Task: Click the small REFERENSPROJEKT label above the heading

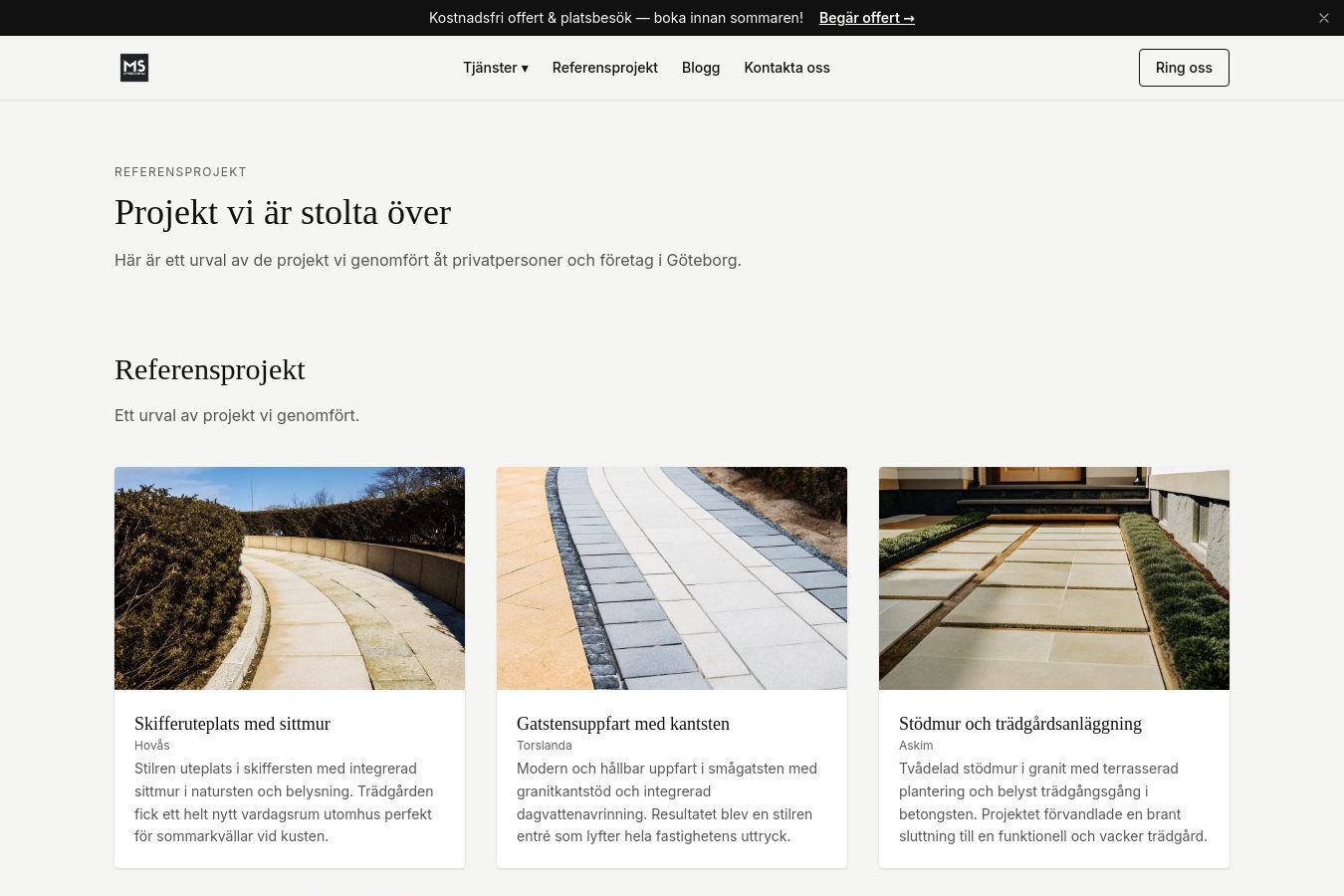Action: click(x=180, y=172)
